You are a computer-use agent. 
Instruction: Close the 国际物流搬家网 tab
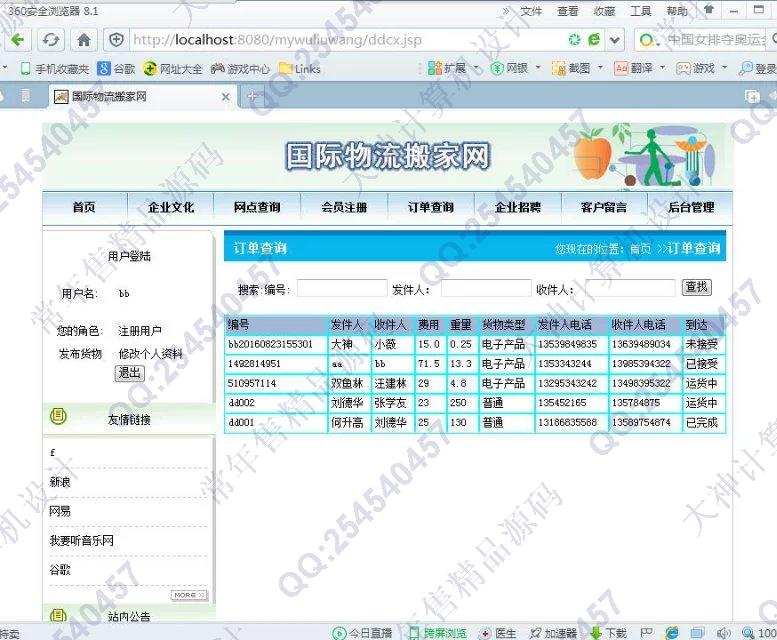[225, 97]
